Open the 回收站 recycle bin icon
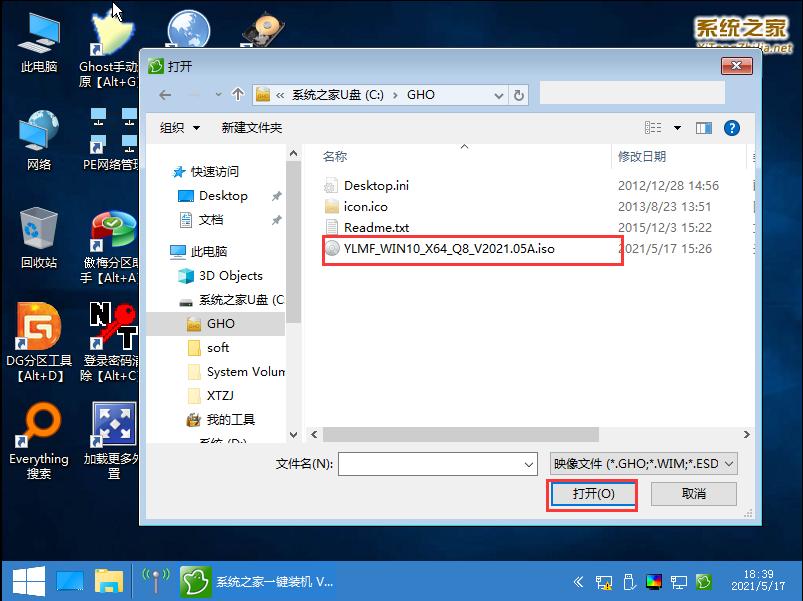This screenshot has height=601, width=803. pos(38,238)
